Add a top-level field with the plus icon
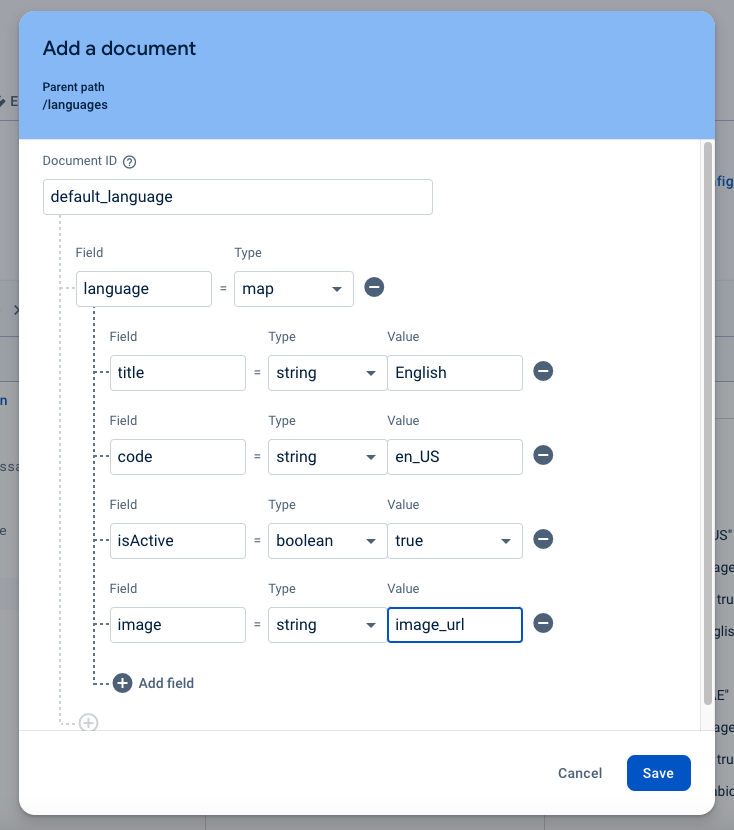The image size is (734, 830). coord(89,722)
